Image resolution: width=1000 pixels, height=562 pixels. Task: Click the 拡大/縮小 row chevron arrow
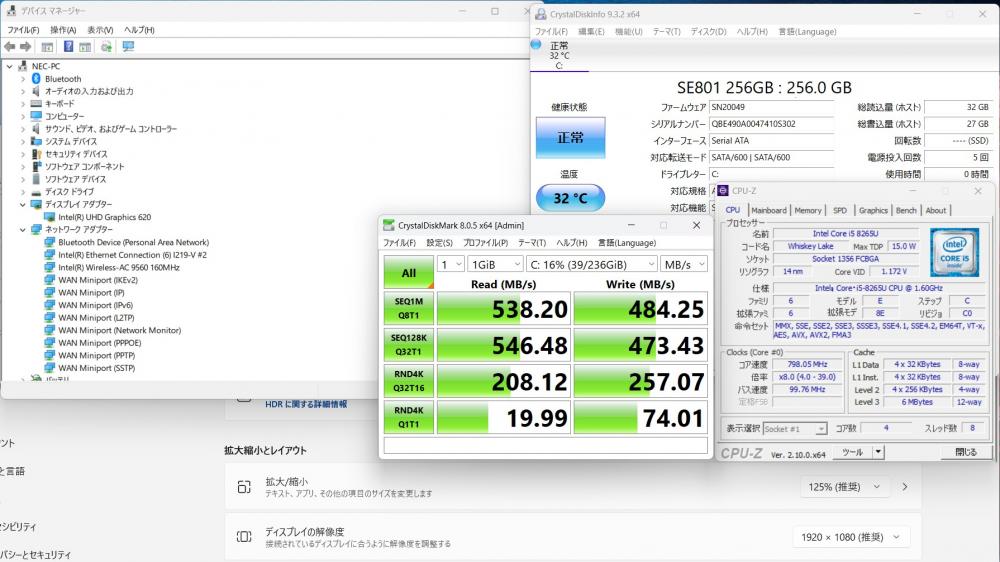tap(905, 487)
